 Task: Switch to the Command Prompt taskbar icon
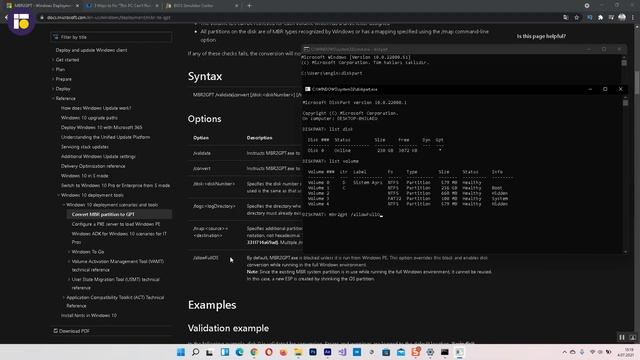click(x=445, y=352)
